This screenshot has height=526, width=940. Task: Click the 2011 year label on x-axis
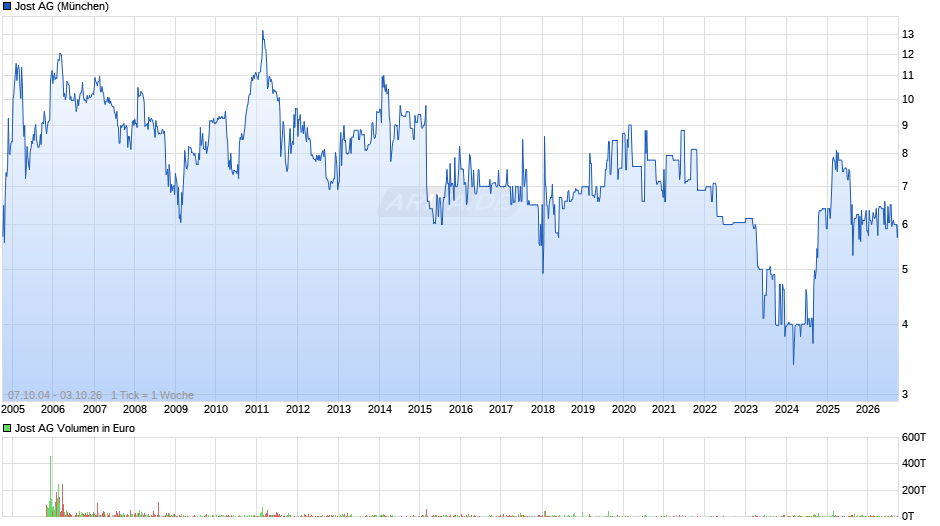coord(257,409)
